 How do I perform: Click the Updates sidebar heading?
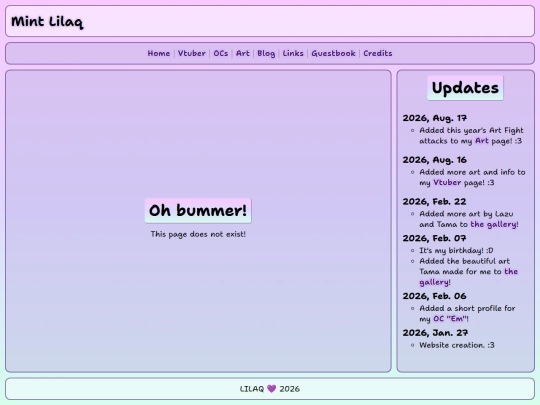point(465,88)
